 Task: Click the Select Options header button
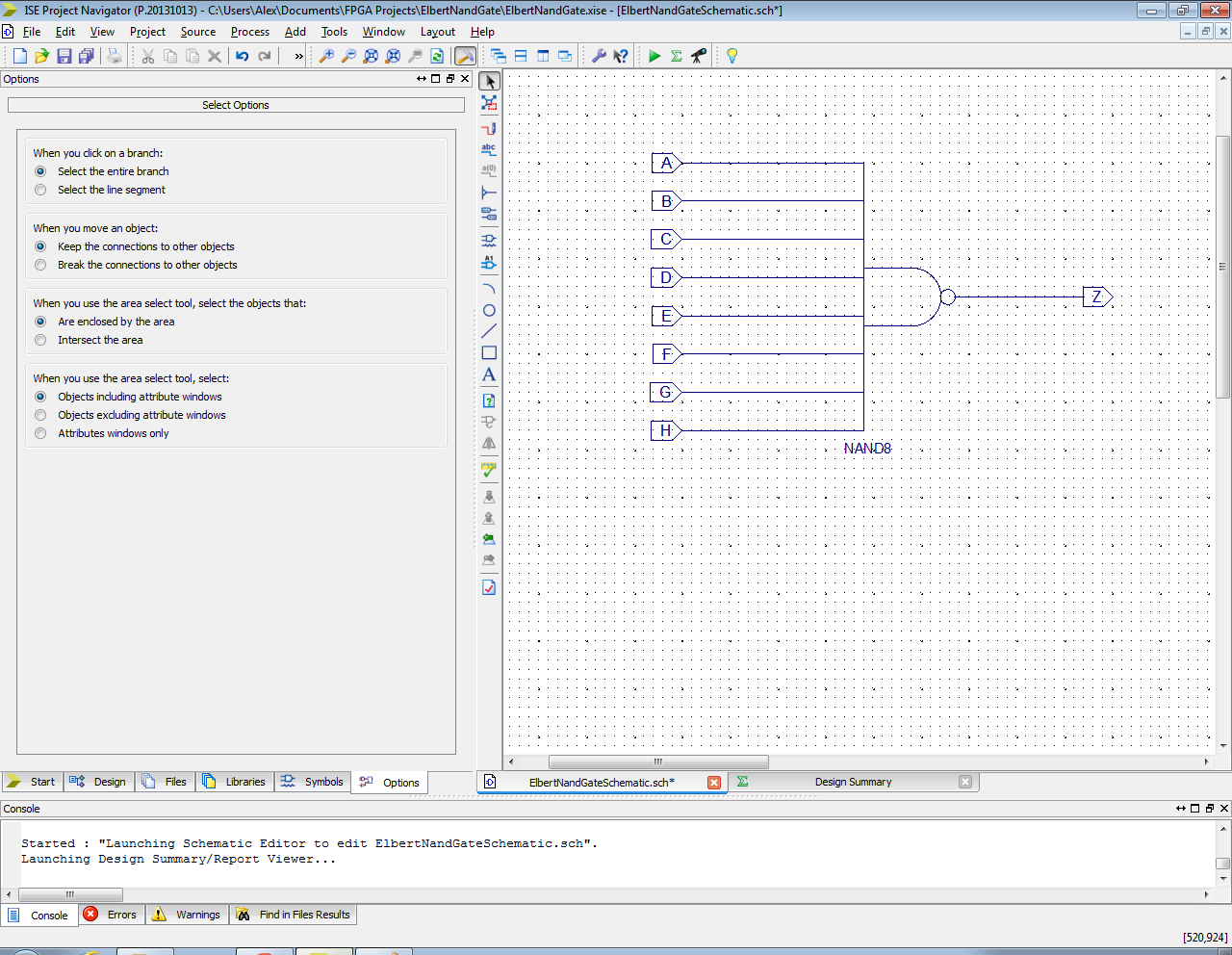tap(236, 105)
